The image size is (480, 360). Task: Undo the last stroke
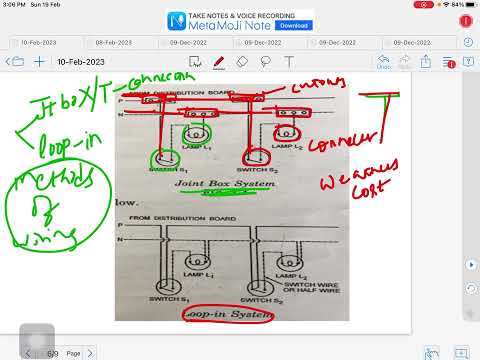383,62
